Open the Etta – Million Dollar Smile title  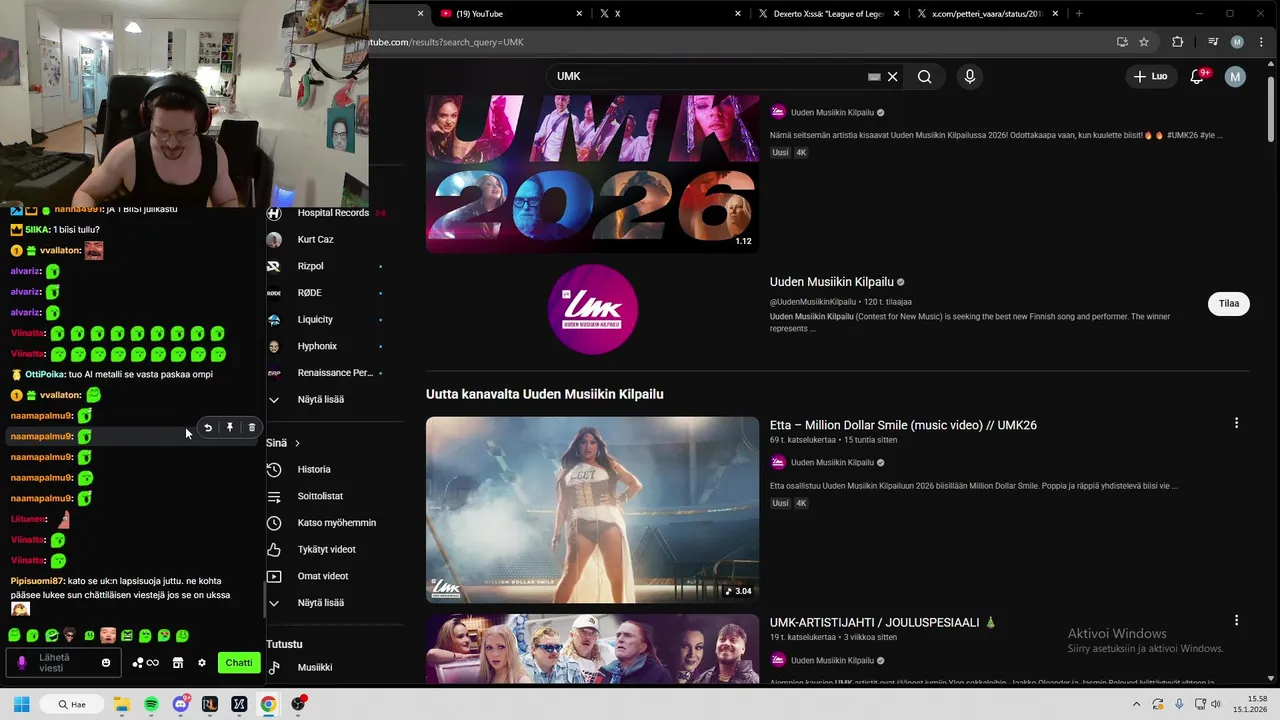pos(903,425)
